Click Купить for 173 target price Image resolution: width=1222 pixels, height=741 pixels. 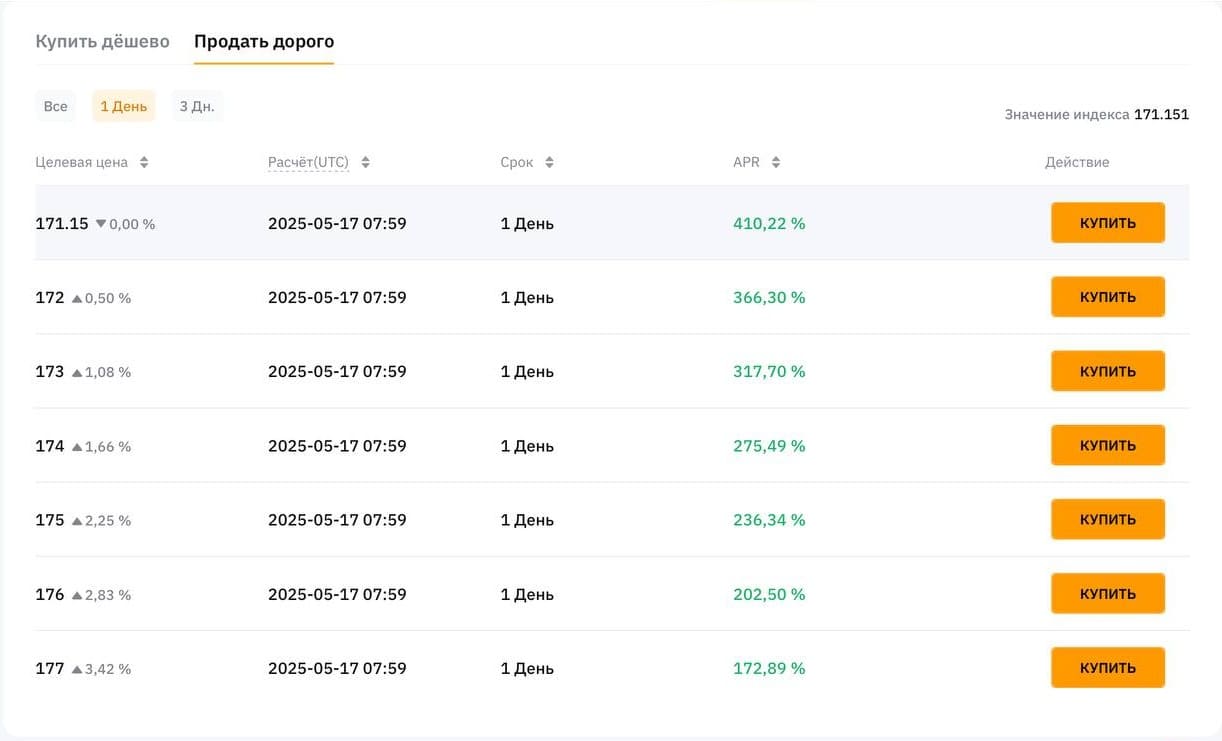[1108, 371]
